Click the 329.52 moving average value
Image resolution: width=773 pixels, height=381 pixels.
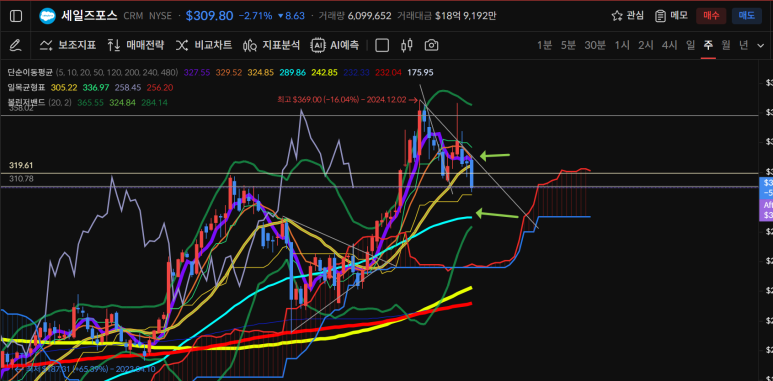229,72
